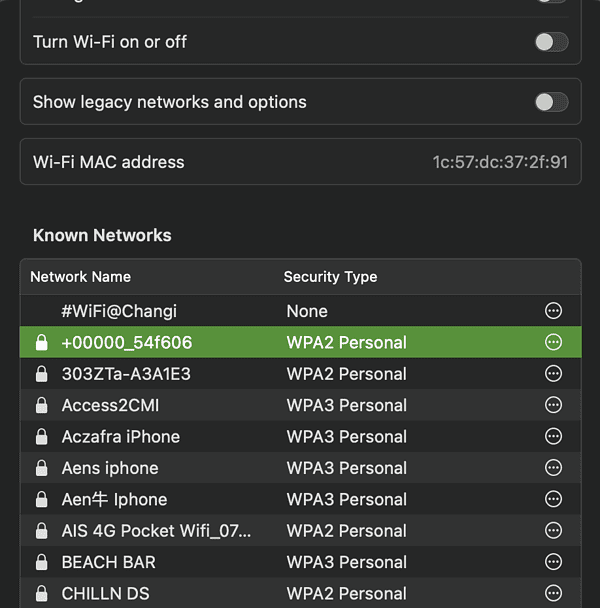Open more options for CHILLN DS

[x=553, y=593]
